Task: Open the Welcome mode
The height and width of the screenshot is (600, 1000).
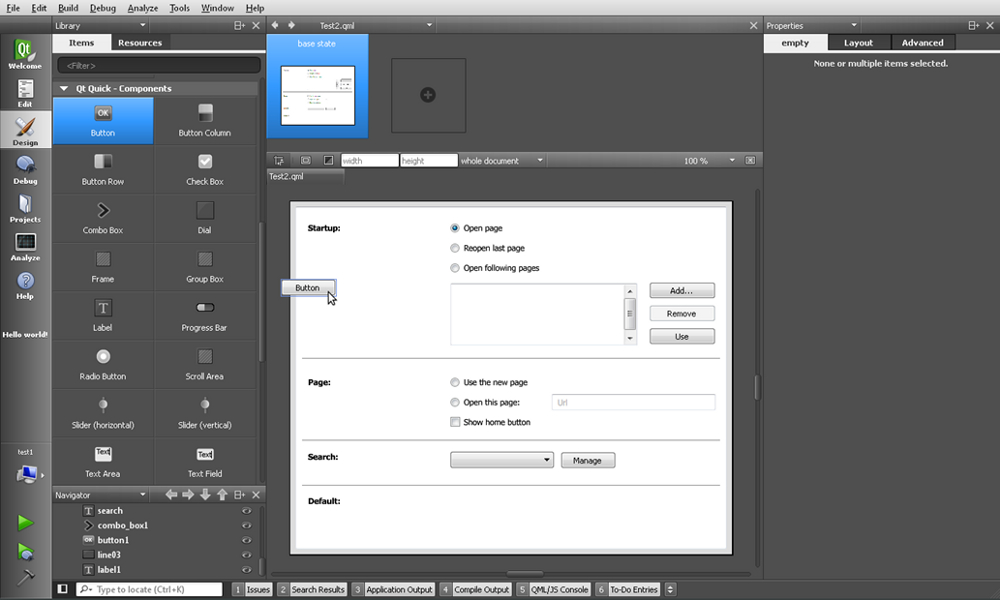Action: pyautogui.click(x=25, y=54)
